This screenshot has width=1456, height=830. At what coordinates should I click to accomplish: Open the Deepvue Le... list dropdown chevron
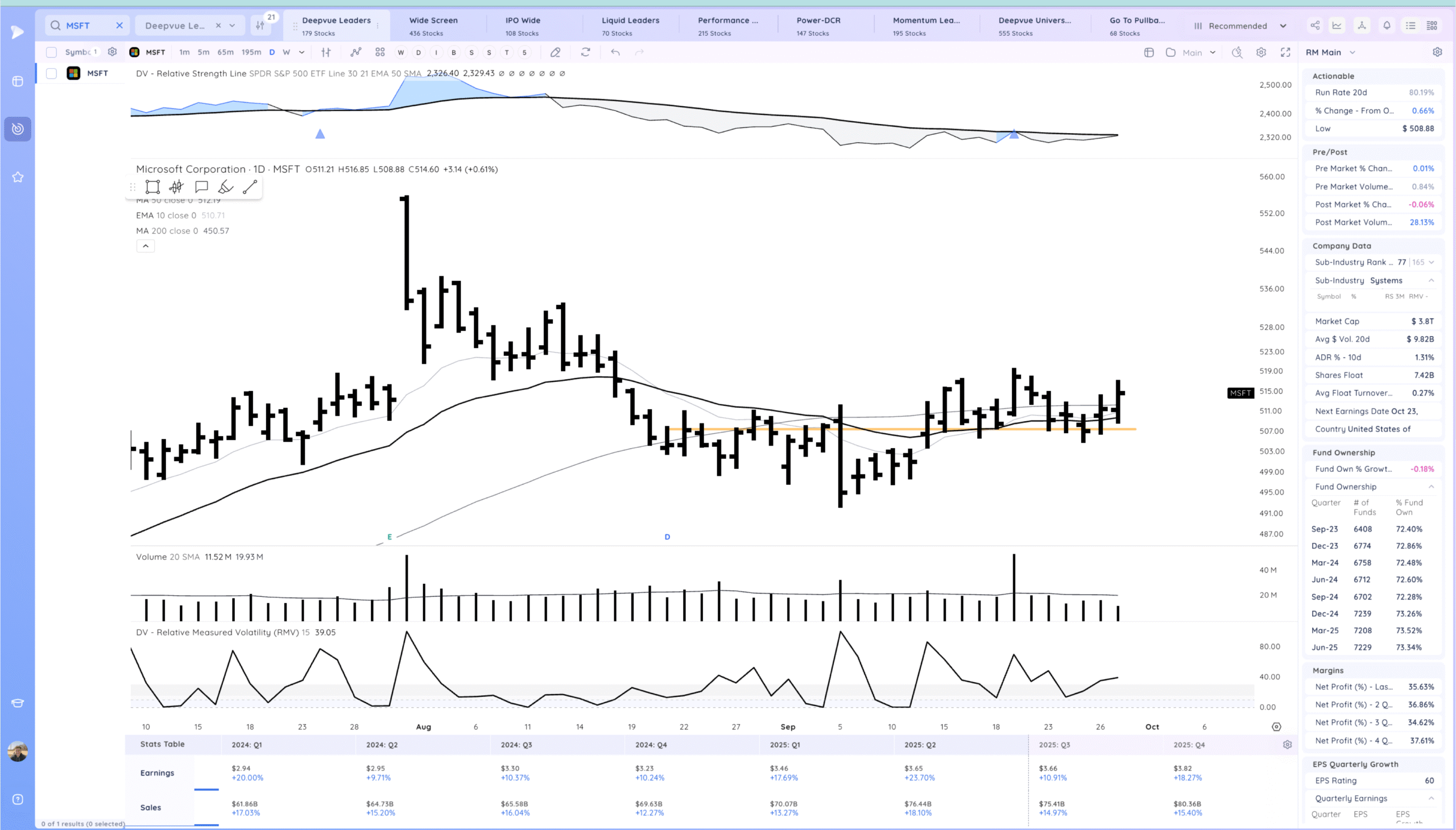[232, 26]
